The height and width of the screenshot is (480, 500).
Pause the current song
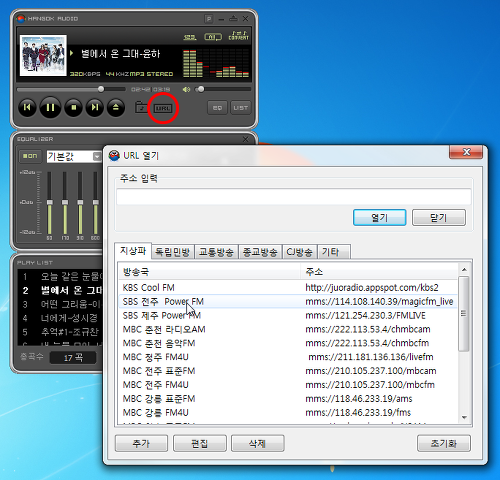pos(50,107)
